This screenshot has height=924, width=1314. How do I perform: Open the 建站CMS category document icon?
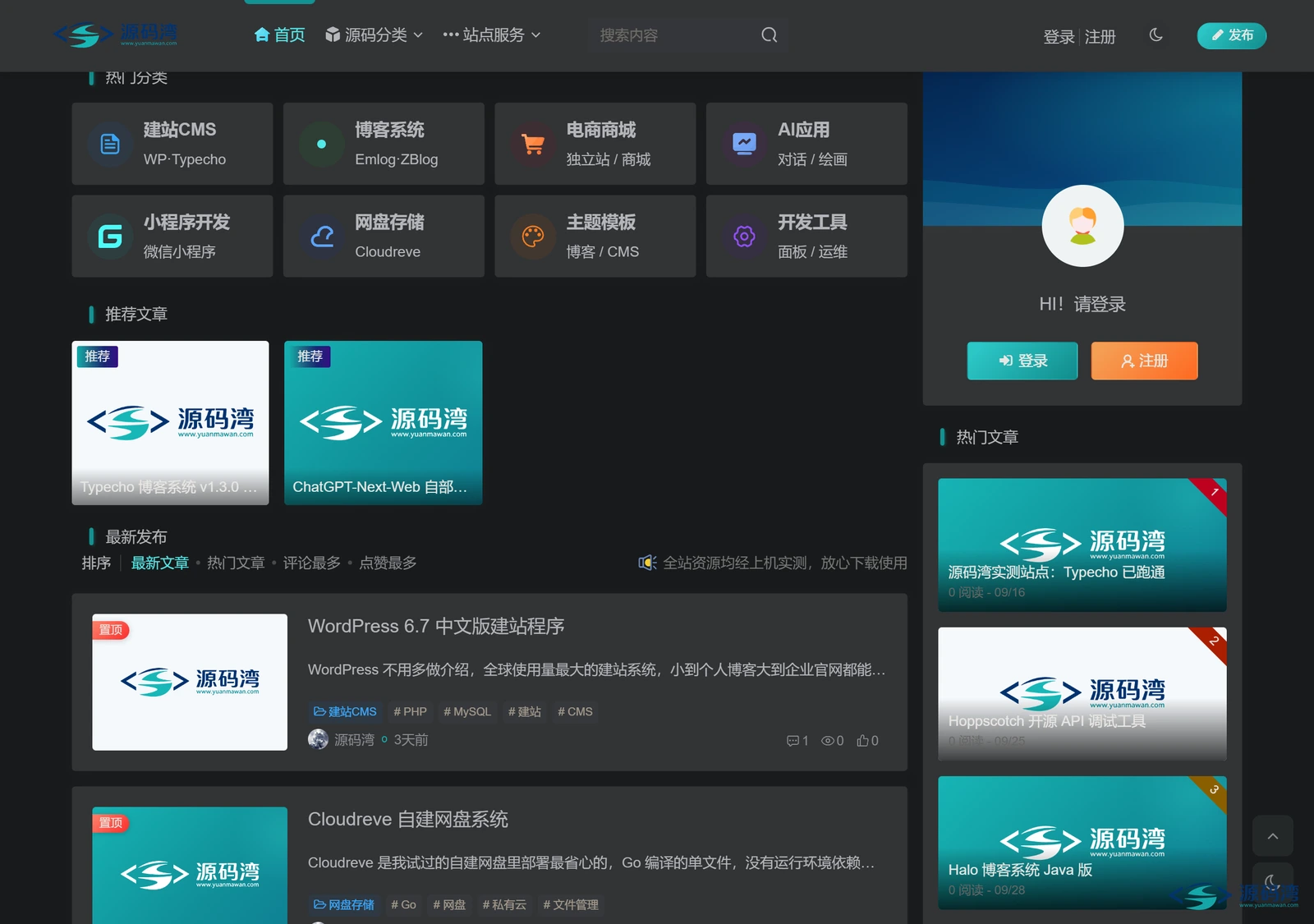[x=110, y=144]
